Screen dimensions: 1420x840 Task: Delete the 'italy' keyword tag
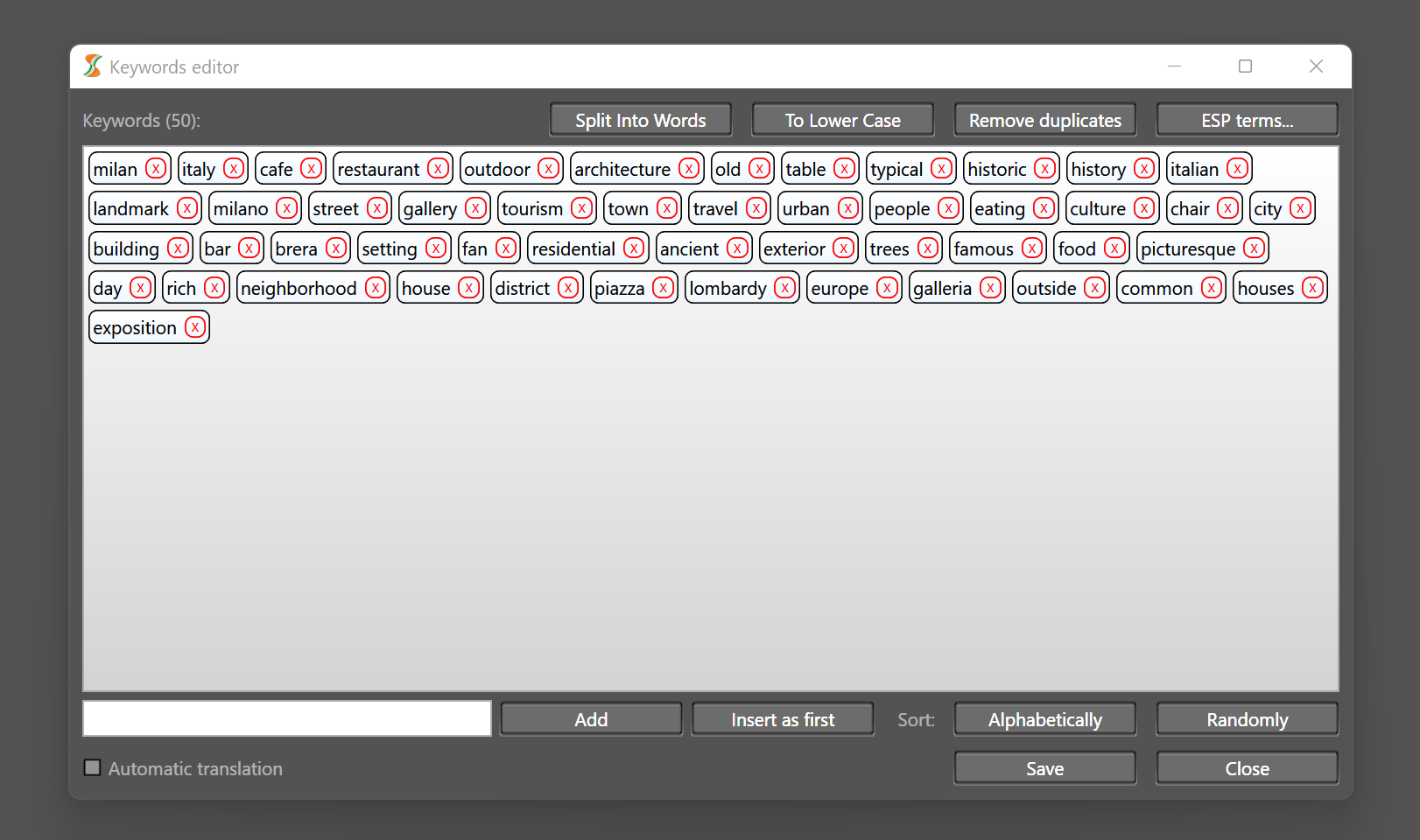click(234, 168)
